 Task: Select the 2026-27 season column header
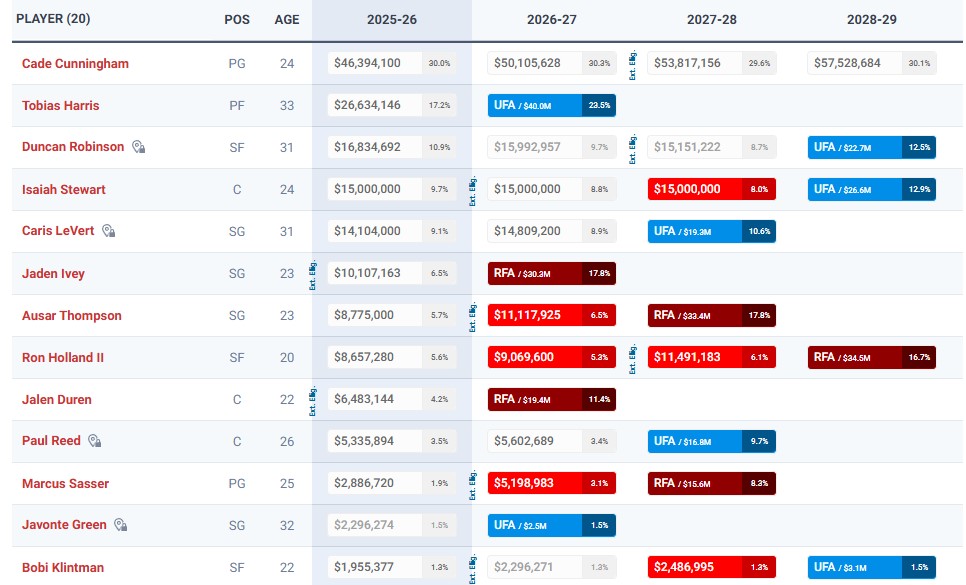click(x=551, y=19)
